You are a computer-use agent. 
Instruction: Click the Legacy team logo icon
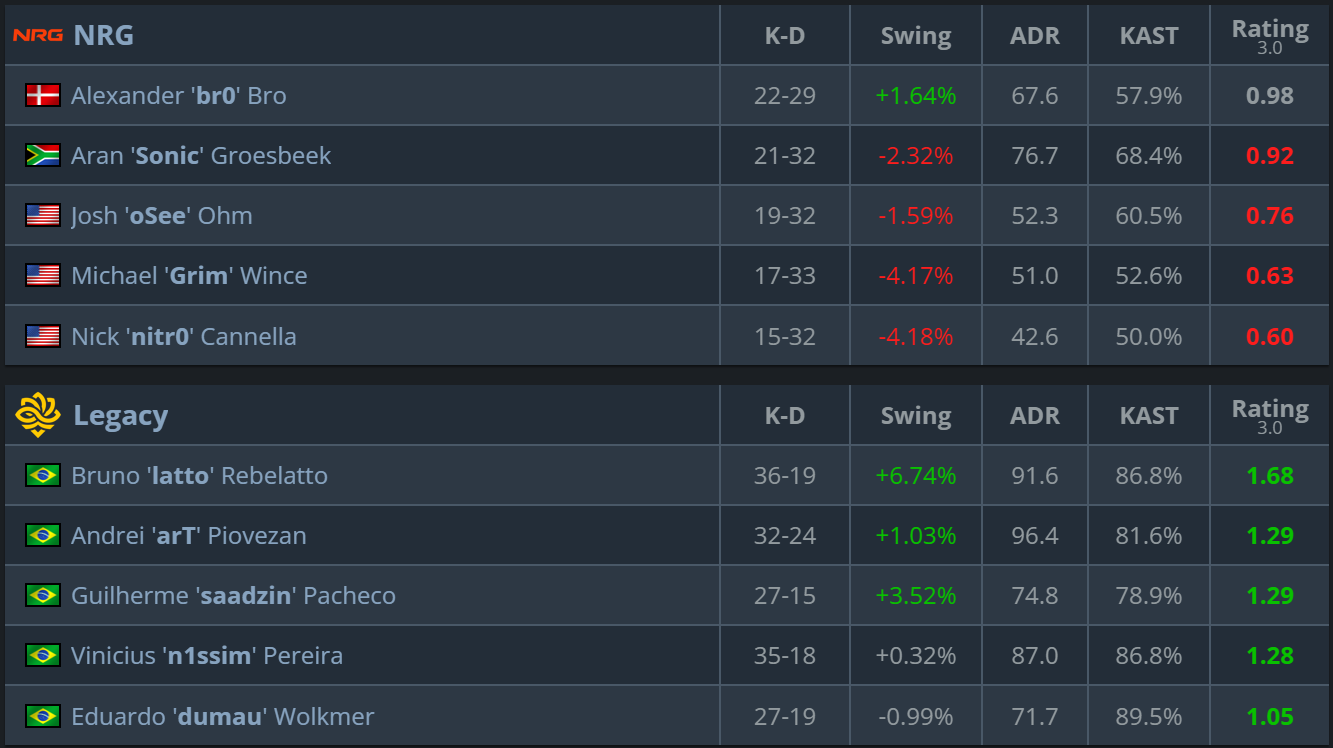38,415
